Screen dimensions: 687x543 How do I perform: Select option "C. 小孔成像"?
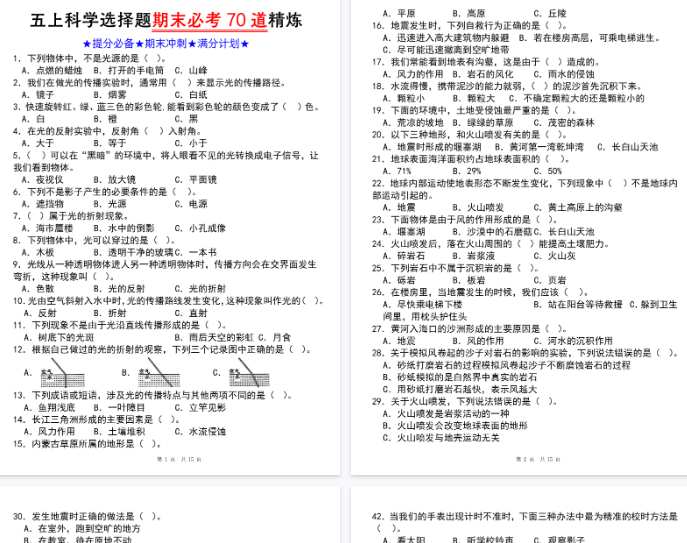[200, 228]
